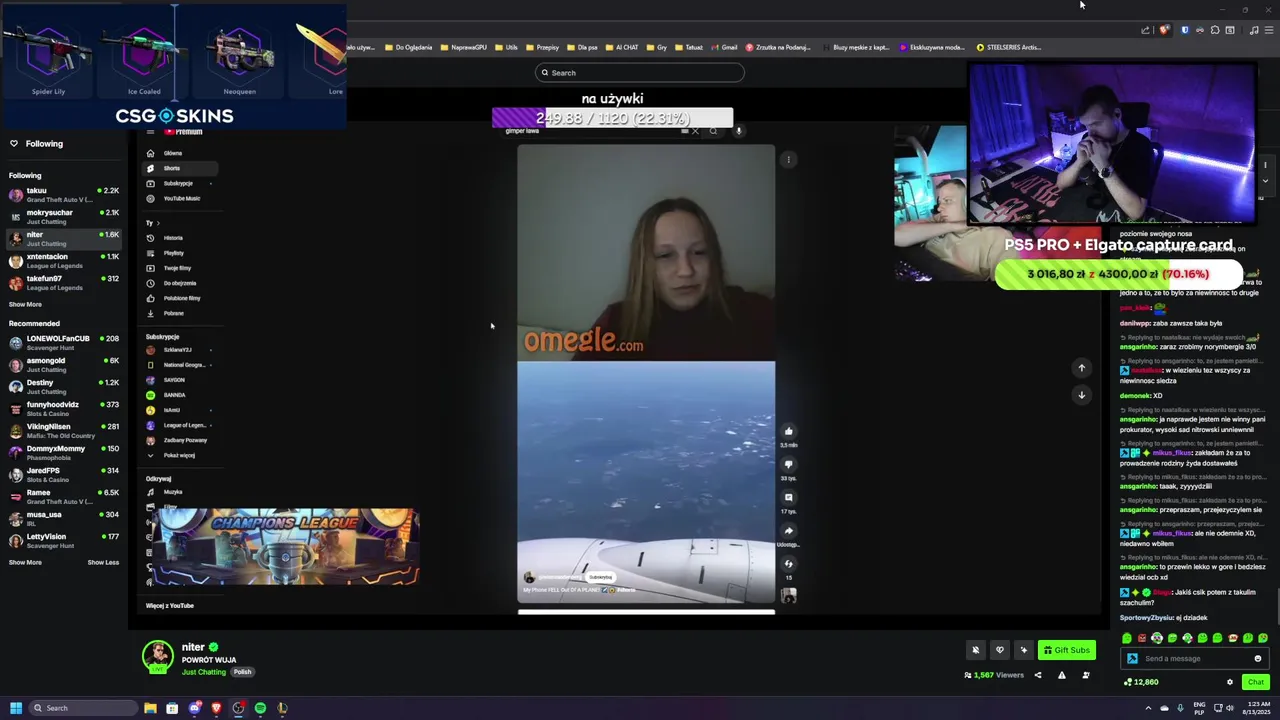Open the Short's remix icon

788,564
